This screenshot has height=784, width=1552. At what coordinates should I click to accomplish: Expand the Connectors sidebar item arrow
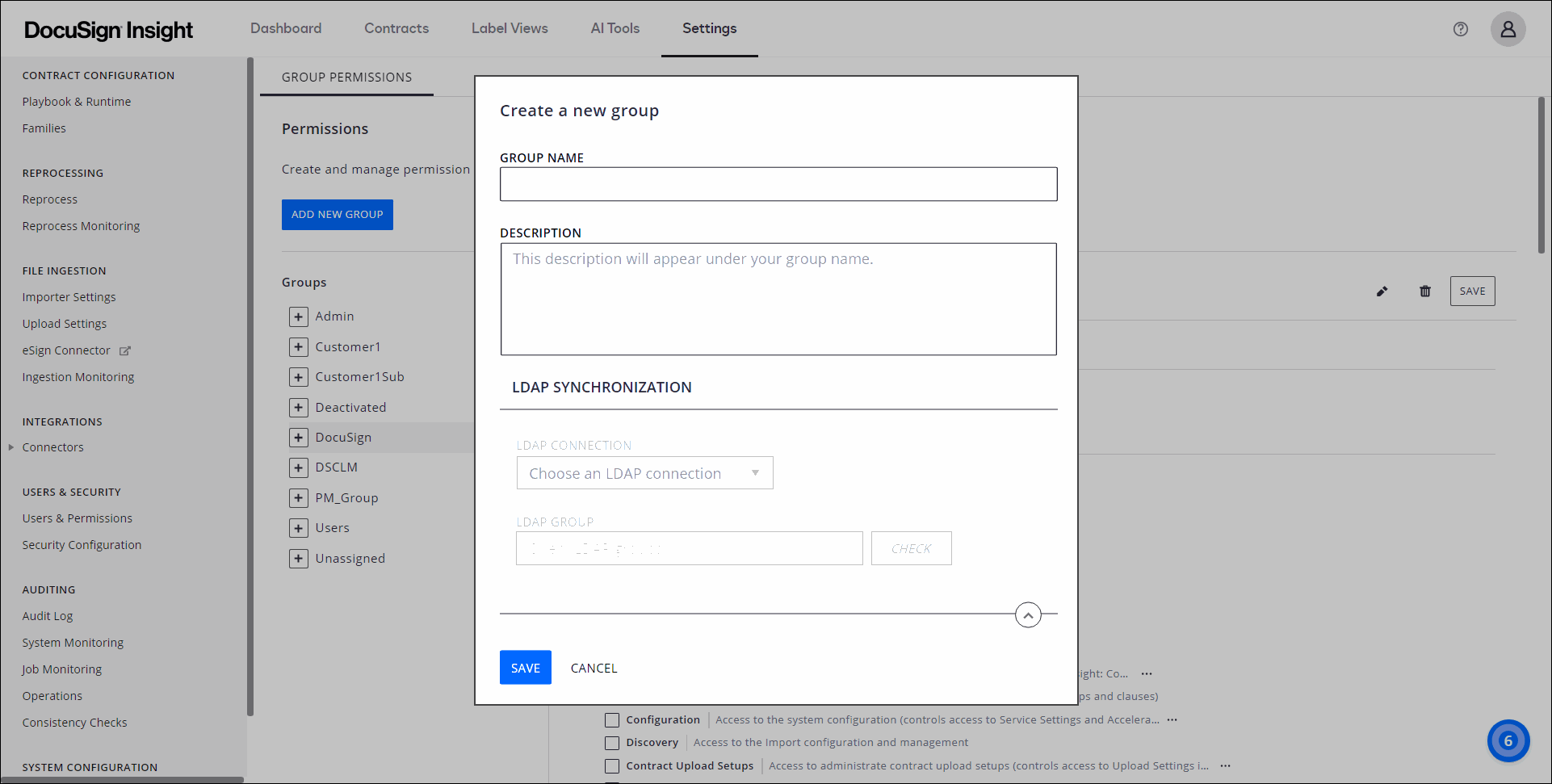[x=11, y=447]
